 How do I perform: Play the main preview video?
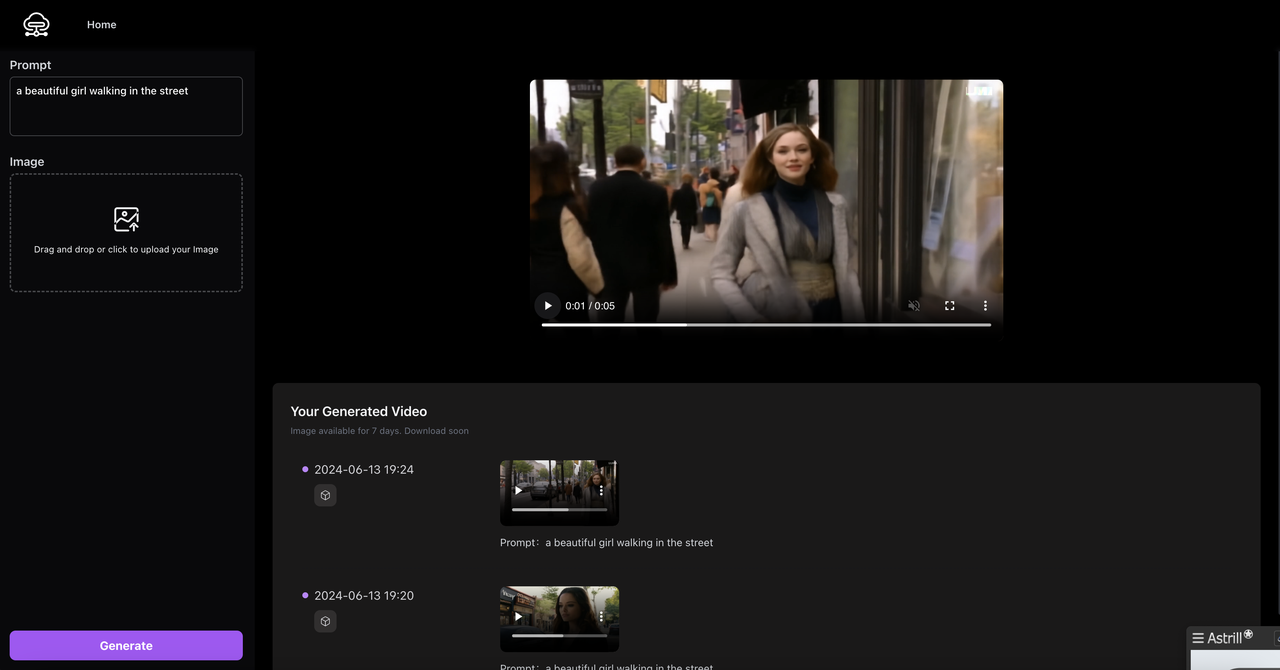[x=548, y=306]
